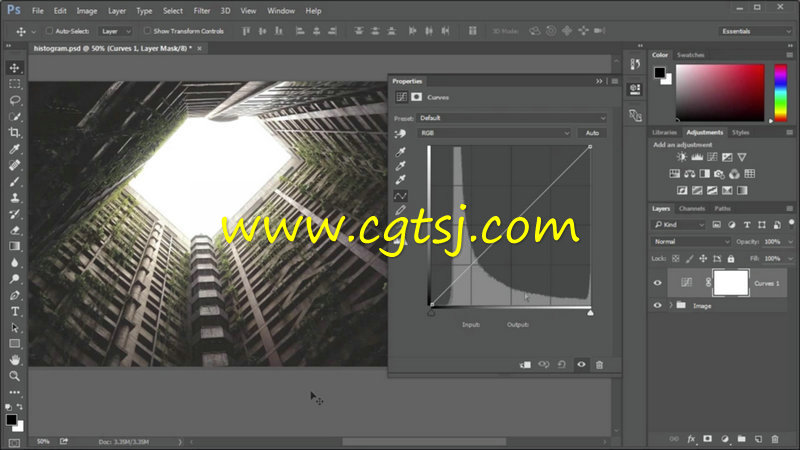Select the Zoom tool

click(x=14, y=377)
